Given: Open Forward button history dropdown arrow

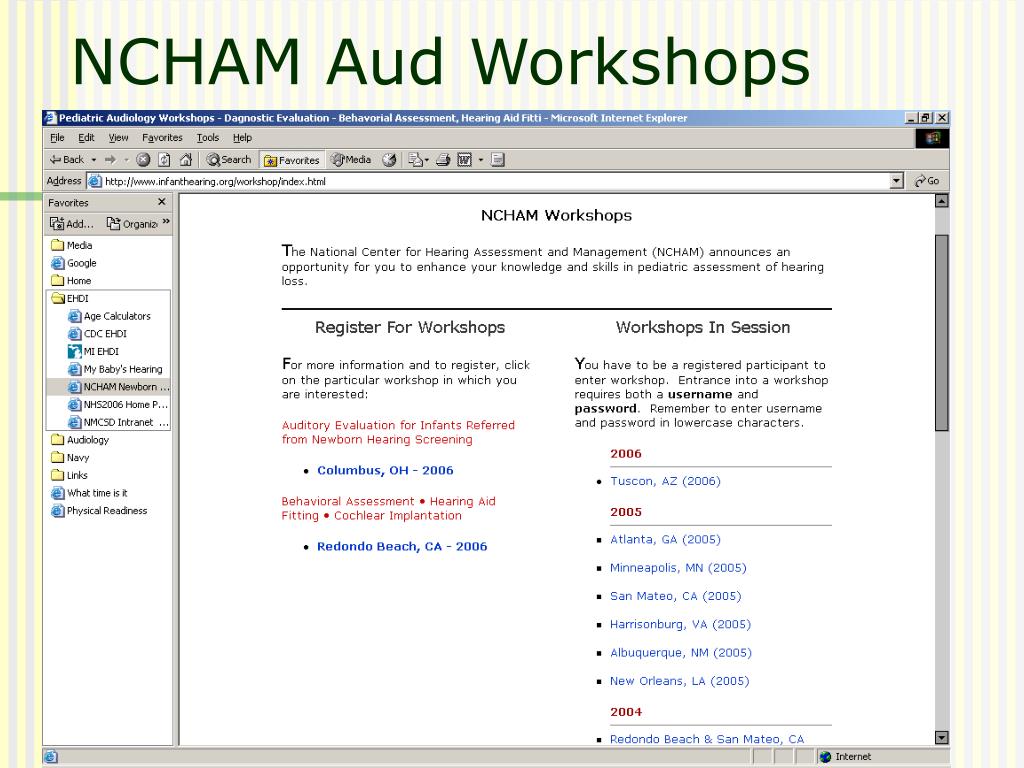Looking at the screenshot, I should (x=126, y=159).
